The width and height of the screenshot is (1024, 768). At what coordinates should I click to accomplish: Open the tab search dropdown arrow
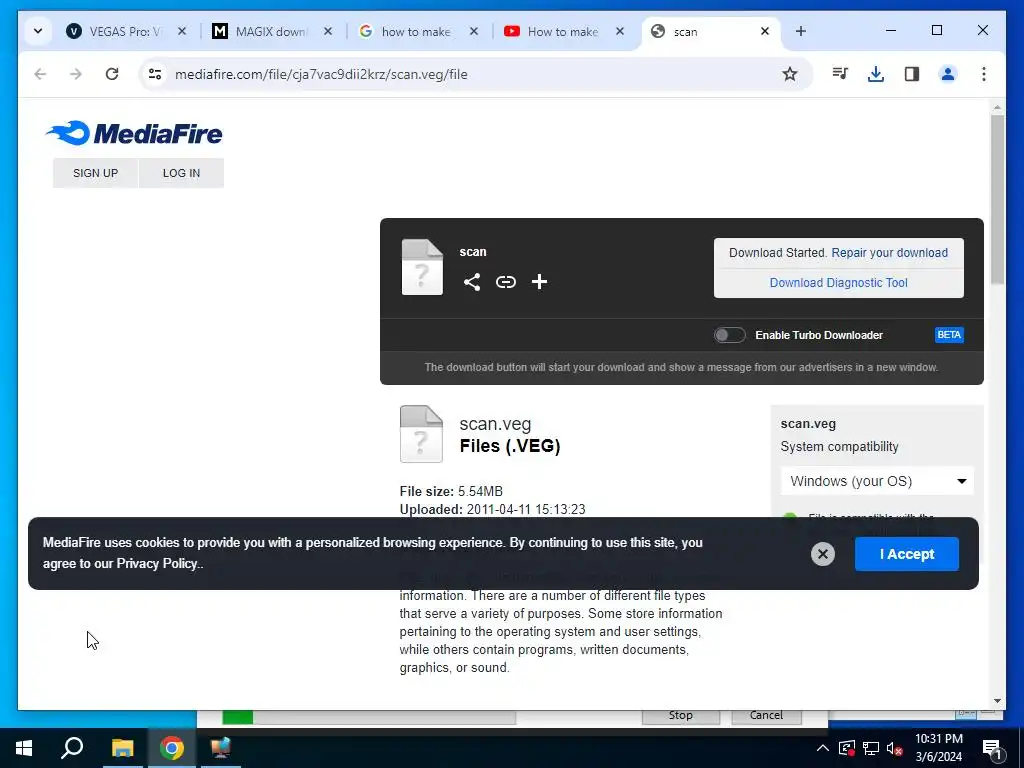tap(38, 31)
